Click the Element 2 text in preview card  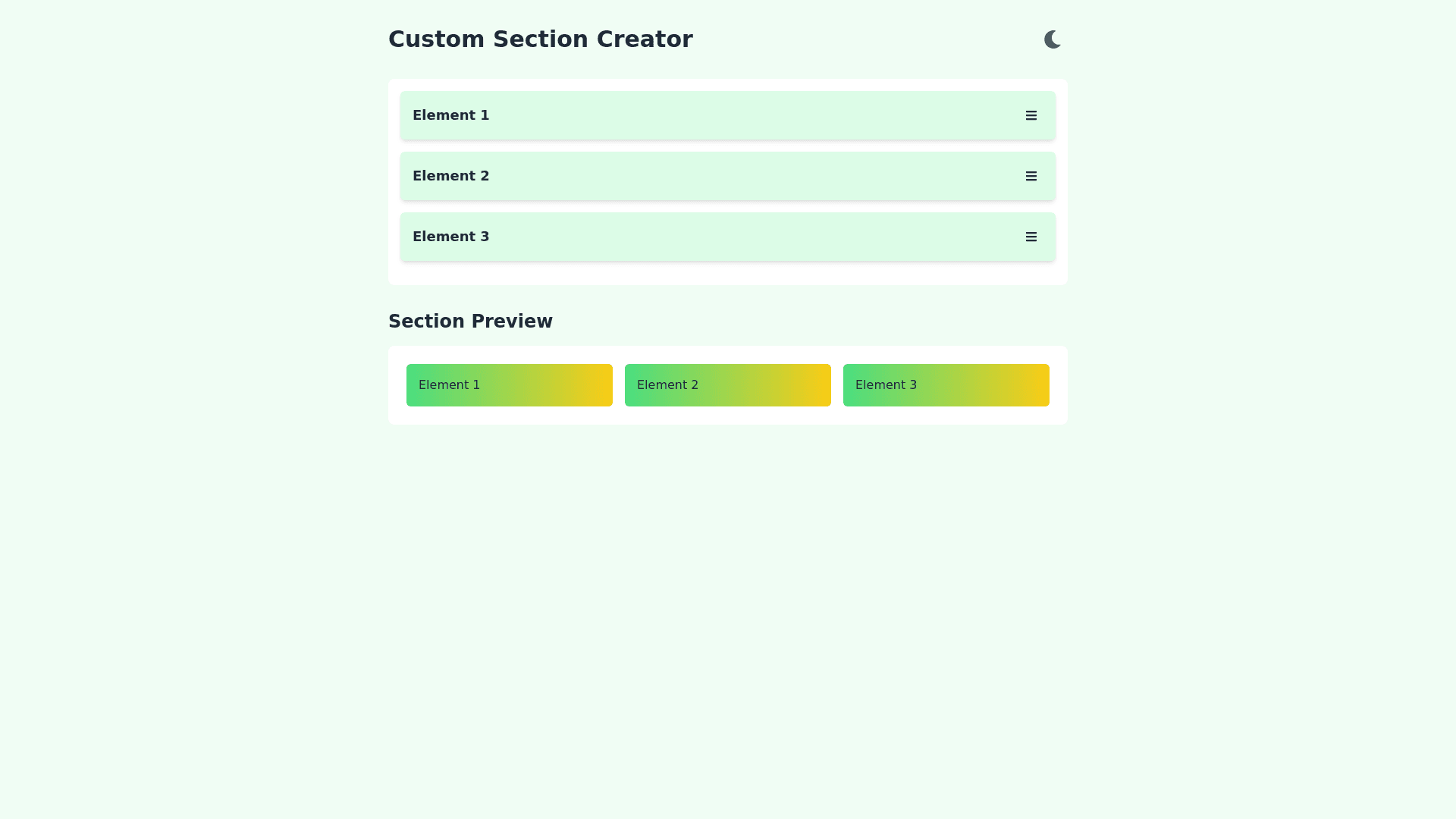(667, 385)
